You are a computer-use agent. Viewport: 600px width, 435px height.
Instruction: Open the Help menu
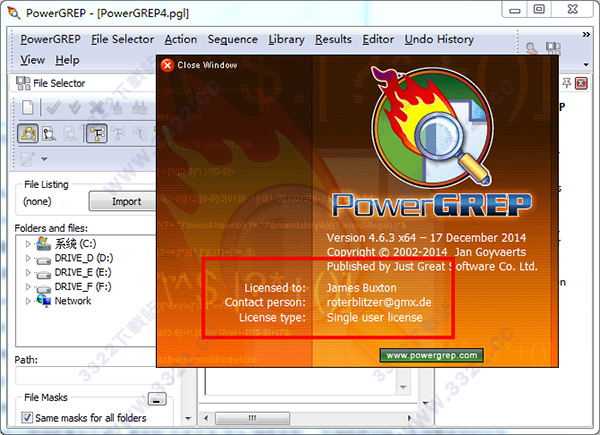click(x=67, y=60)
